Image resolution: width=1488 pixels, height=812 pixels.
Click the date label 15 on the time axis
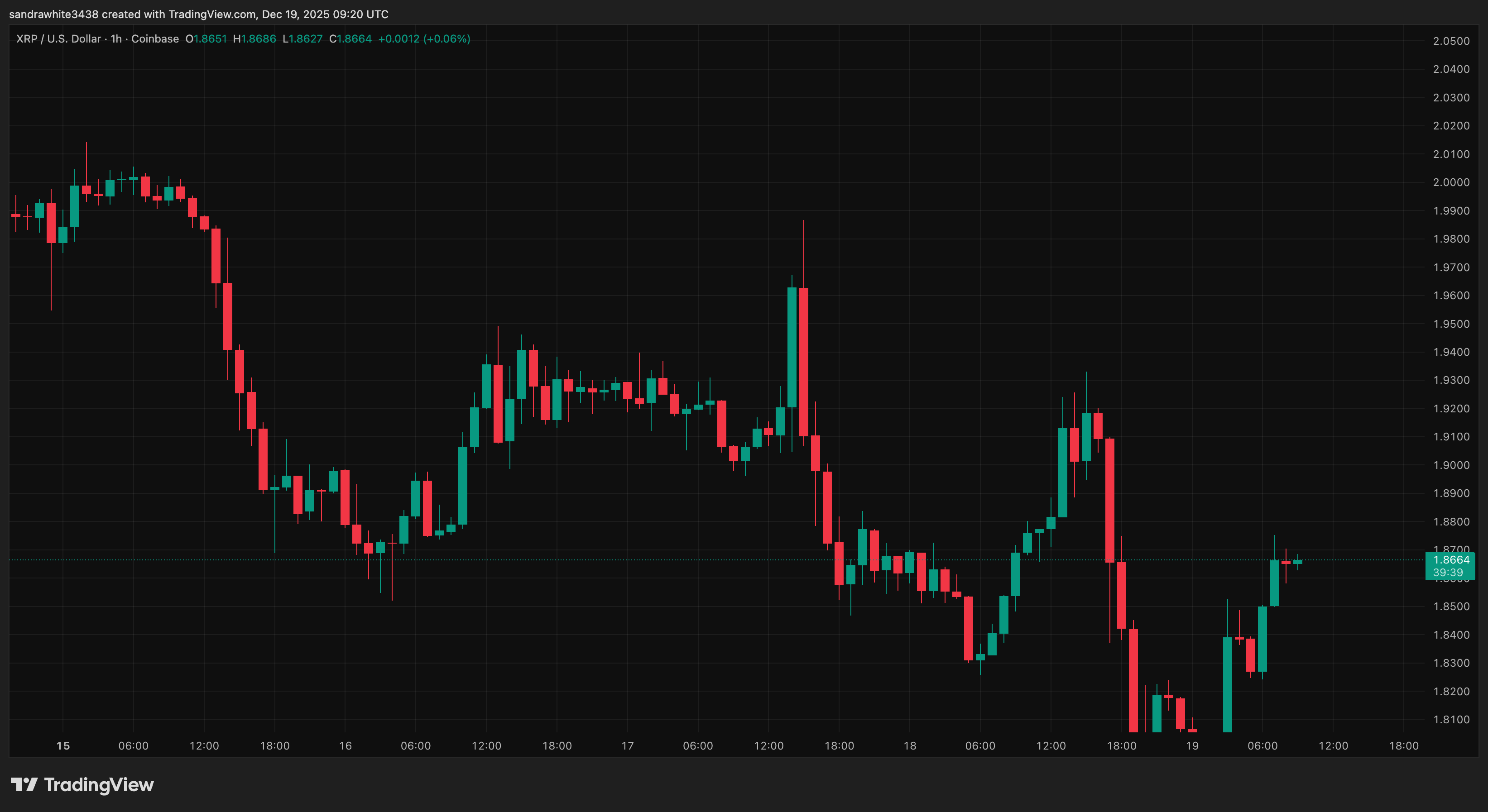tap(62, 745)
